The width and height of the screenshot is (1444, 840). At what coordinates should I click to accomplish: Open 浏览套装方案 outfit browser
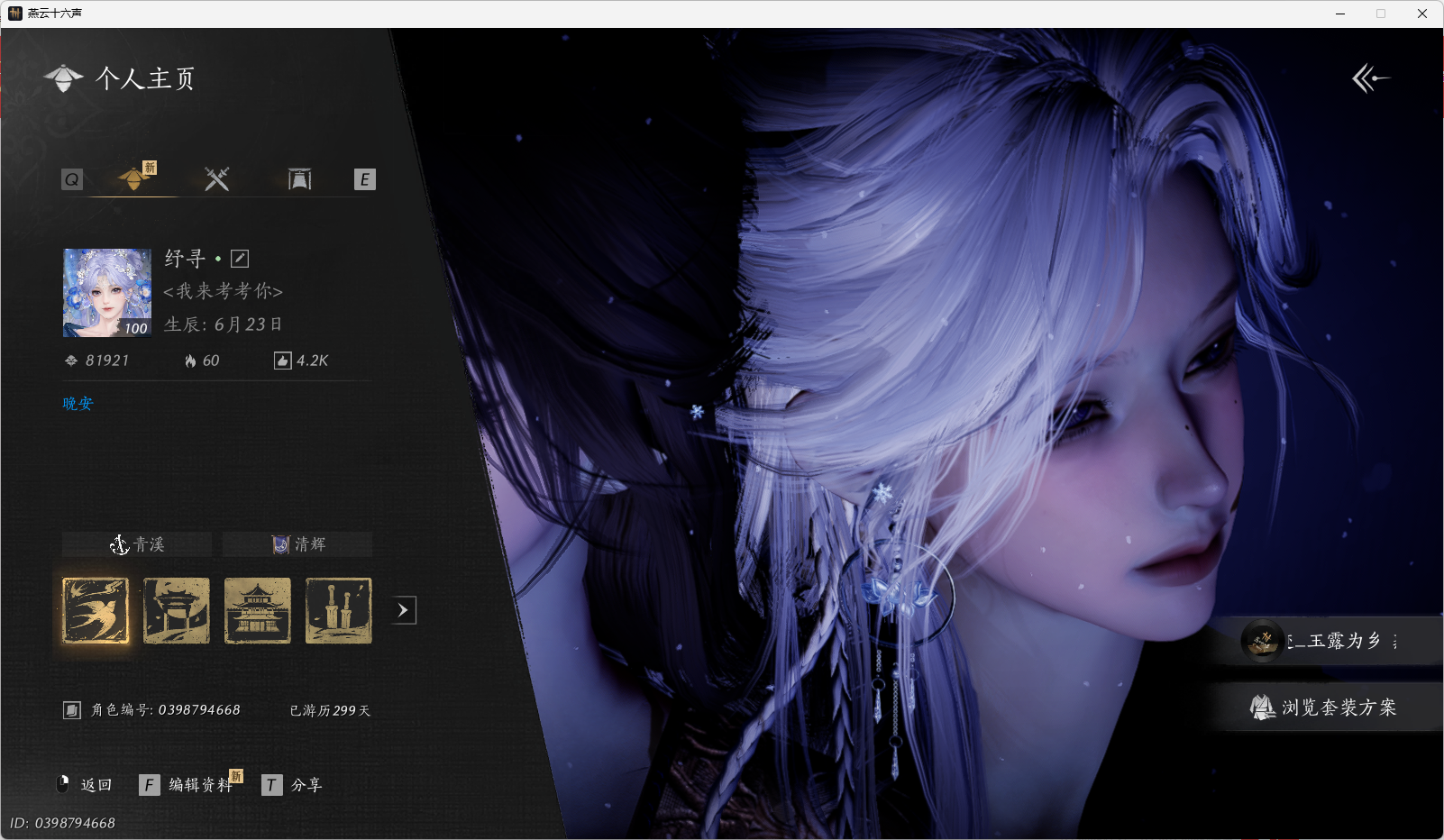coord(1324,708)
